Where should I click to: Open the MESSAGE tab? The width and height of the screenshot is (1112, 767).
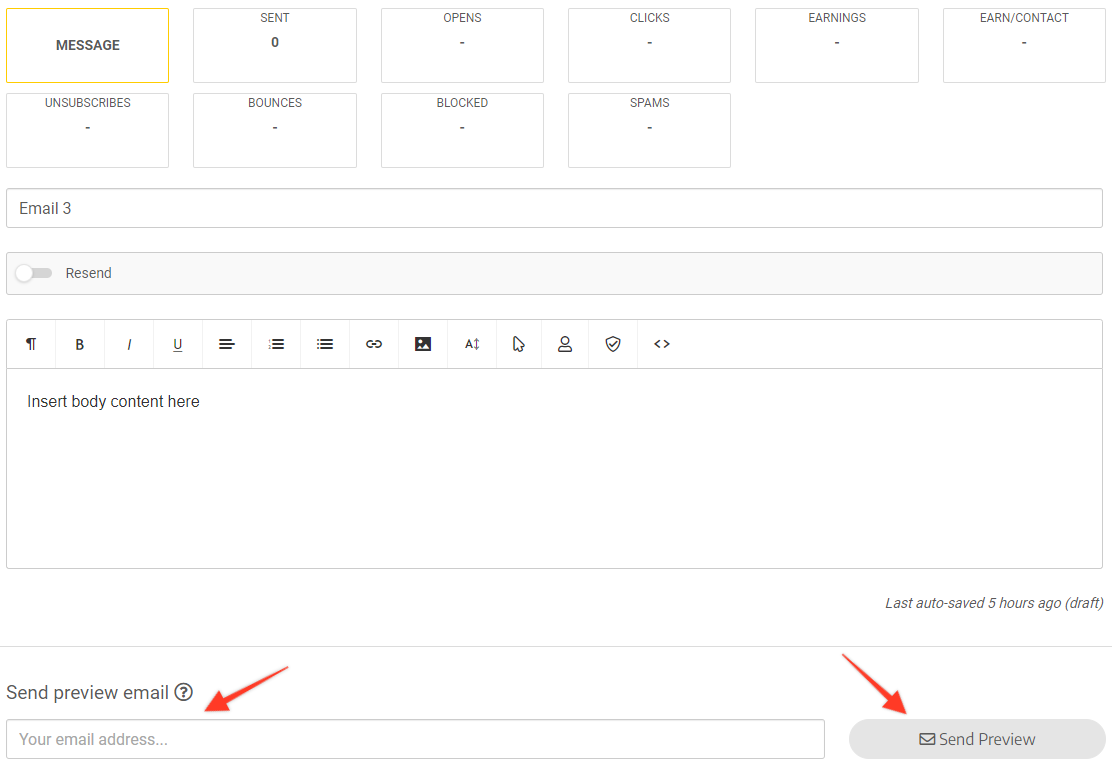[87, 45]
